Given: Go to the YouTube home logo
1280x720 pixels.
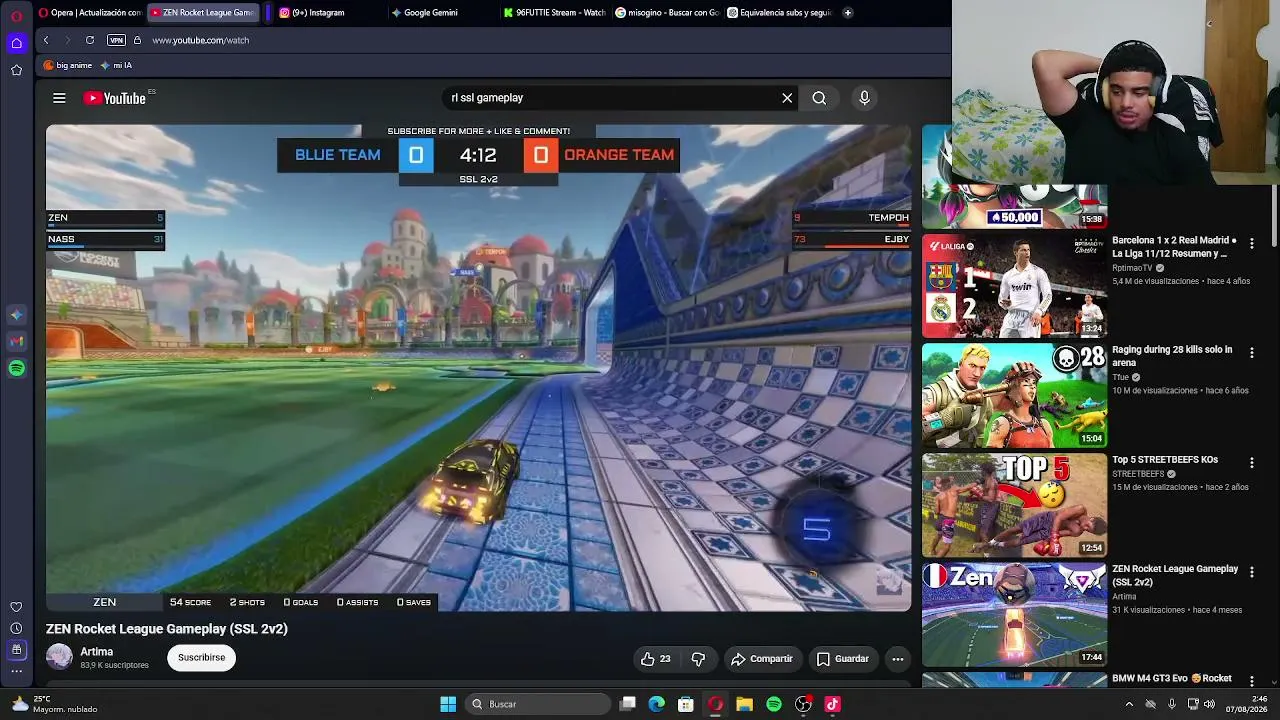Looking at the screenshot, I should (115, 98).
